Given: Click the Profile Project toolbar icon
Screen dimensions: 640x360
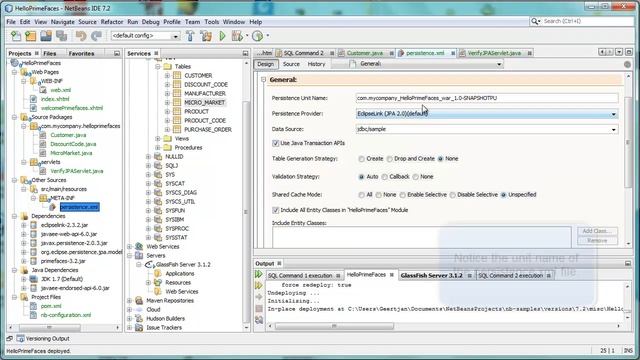Looking at the screenshot, I should coord(258,36).
